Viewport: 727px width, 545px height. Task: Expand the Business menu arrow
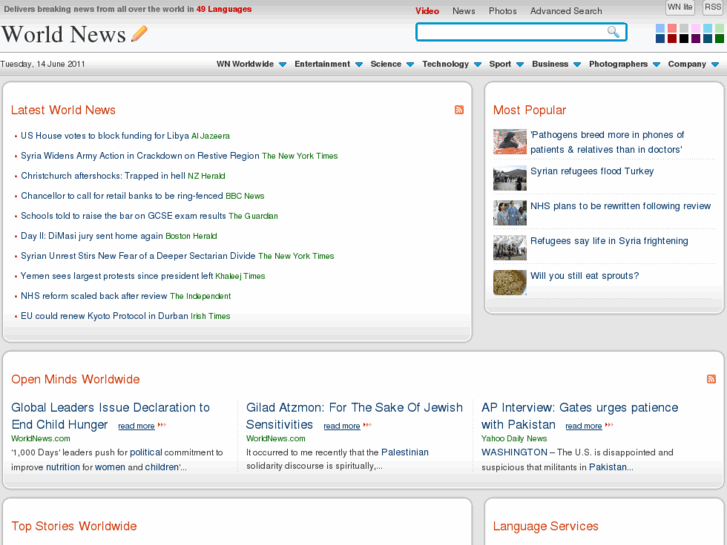pyautogui.click(x=577, y=64)
